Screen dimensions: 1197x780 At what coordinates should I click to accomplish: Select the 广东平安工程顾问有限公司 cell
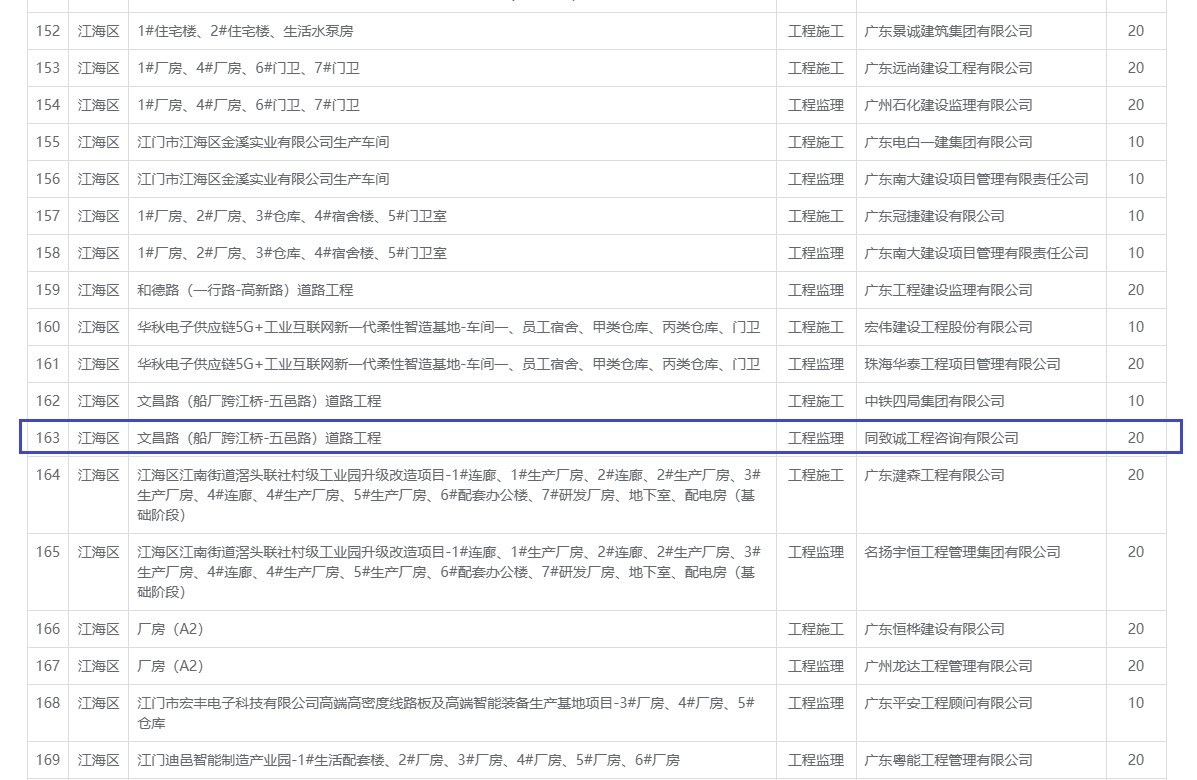(x=948, y=703)
